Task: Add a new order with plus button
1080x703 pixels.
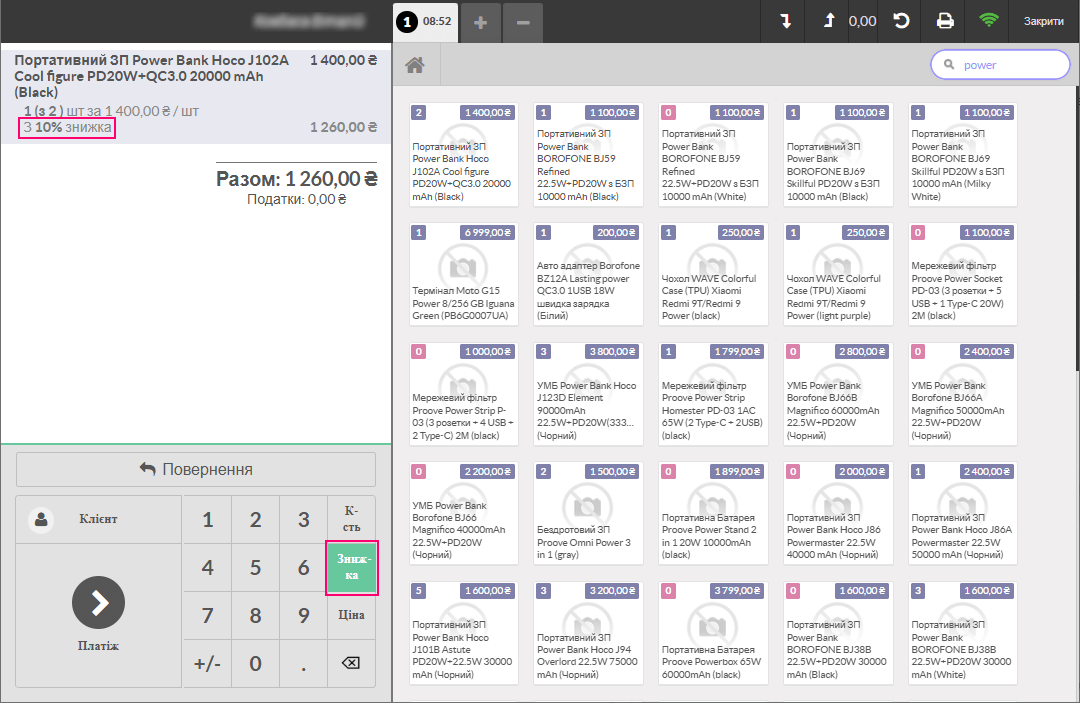Action: click(480, 22)
